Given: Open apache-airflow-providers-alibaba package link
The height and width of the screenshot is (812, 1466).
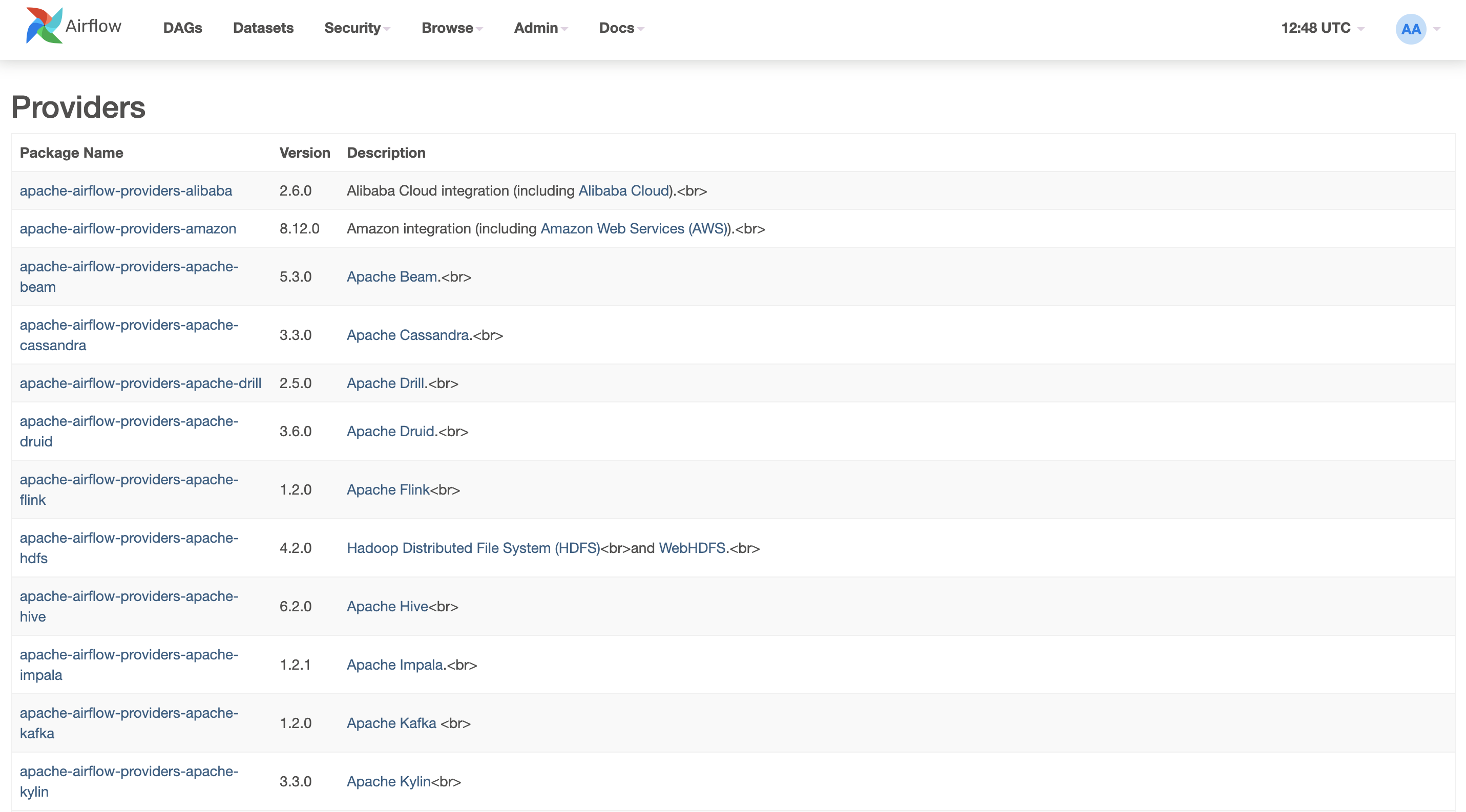Looking at the screenshot, I should pos(126,190).
